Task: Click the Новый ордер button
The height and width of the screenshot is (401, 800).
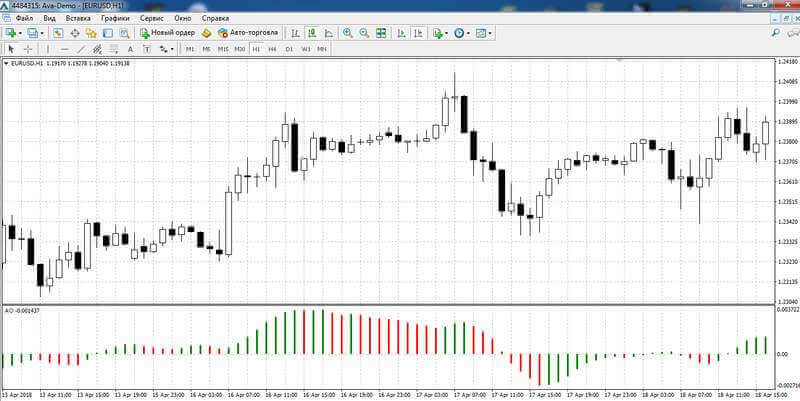Action: (x=167, y=33)
